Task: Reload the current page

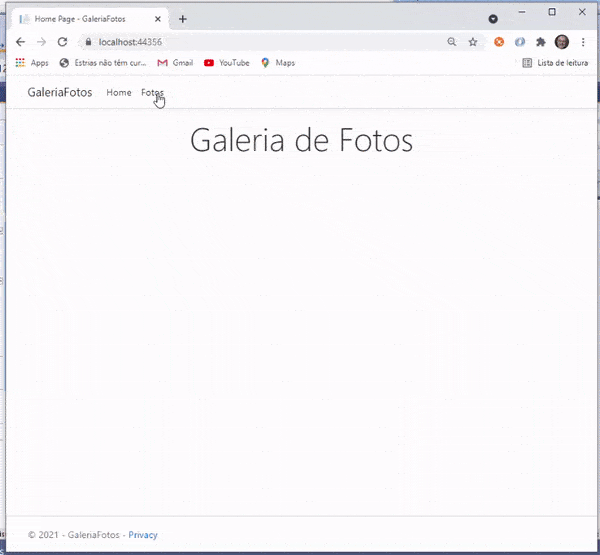Action: pos(62,42)
